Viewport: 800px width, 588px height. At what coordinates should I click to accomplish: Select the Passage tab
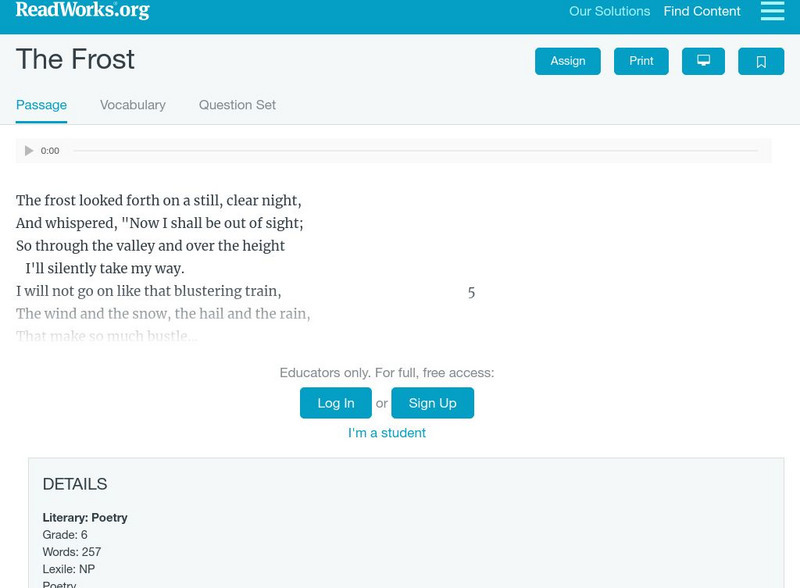click(41, 105)
